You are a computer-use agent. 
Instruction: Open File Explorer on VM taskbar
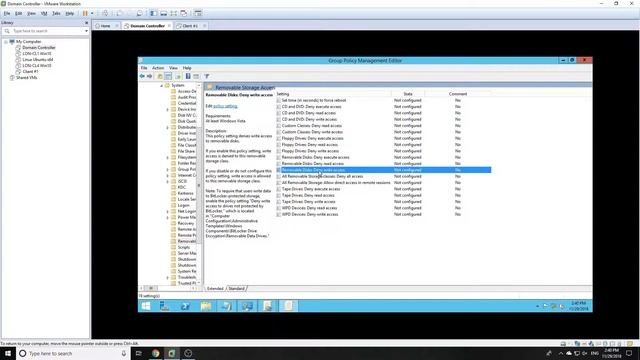click(x=206, y=306)
